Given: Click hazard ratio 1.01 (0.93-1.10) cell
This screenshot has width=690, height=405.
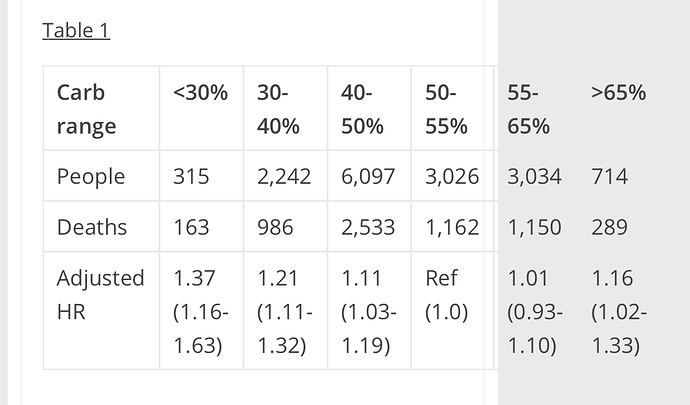Looking at the screenshot, I should pyautogui.click(x=535, y=310).
